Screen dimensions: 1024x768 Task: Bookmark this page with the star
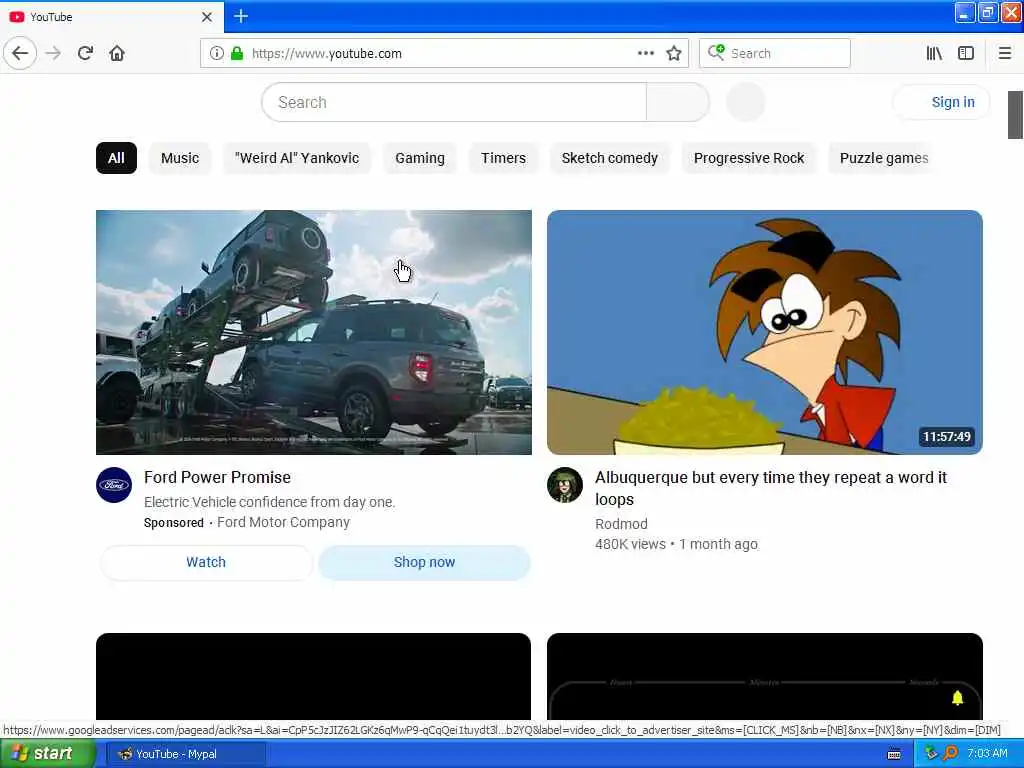tap(674, 54)
